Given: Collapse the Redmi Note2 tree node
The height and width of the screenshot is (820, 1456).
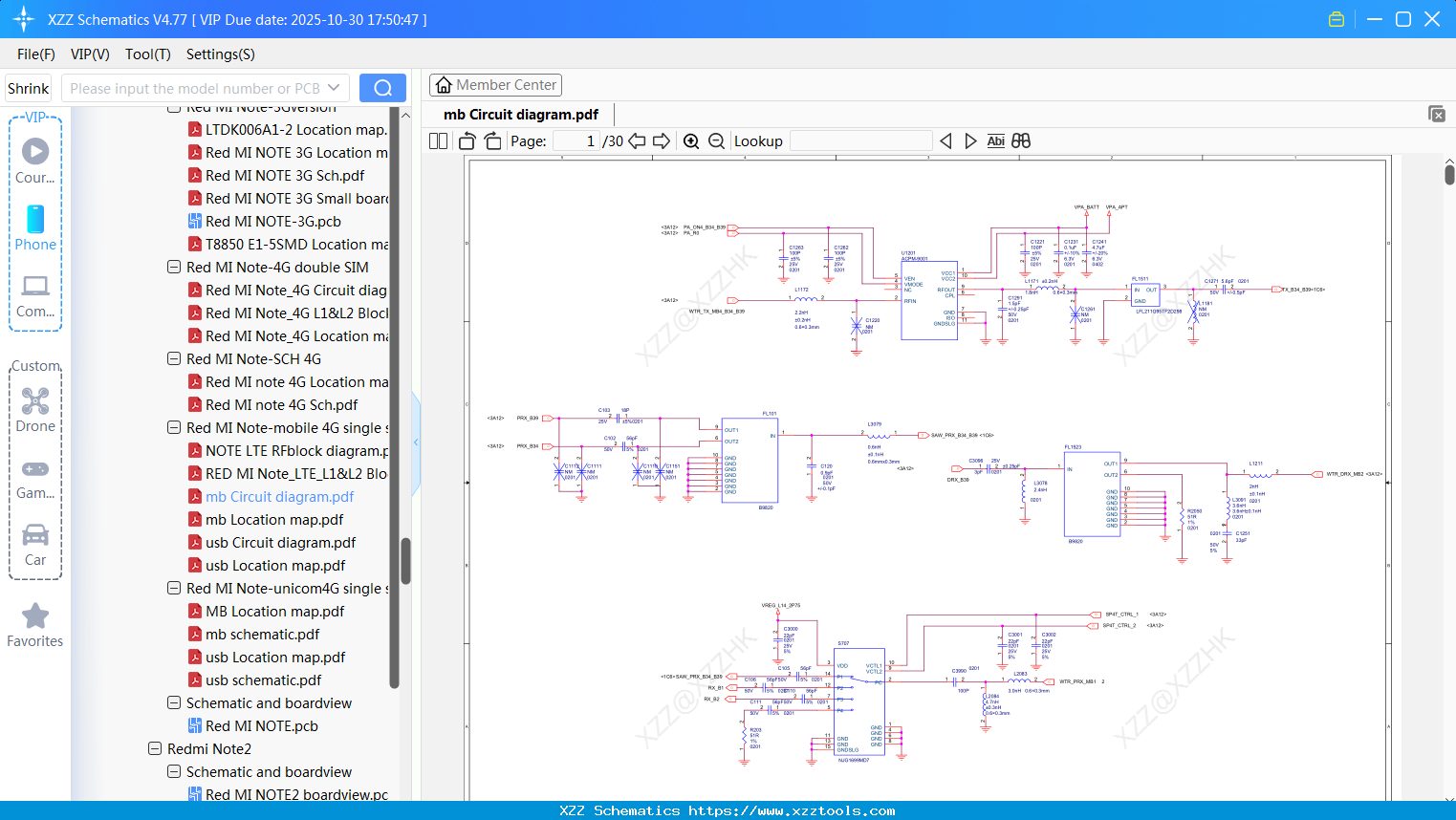Looking at the screenshot, I should (x=155, y=748).
